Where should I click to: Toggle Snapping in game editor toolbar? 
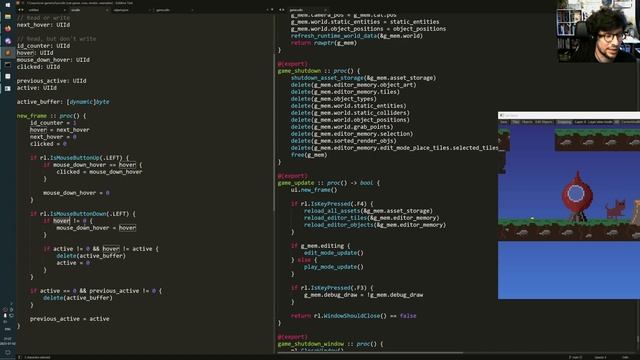pyautogui.click(x=564, y=122)
